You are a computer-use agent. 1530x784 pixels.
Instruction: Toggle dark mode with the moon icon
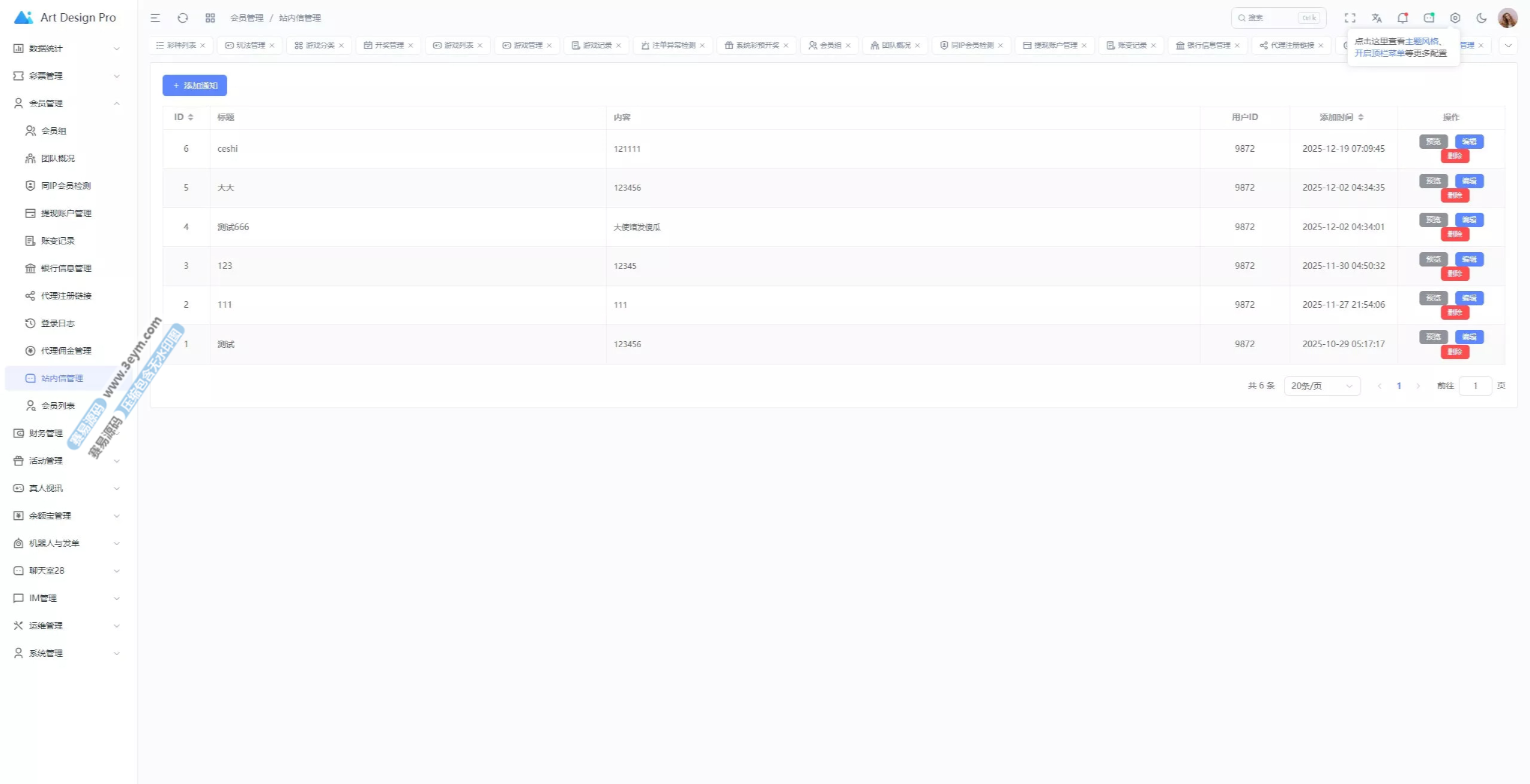pyautogui.click(x=1482, y=18)
